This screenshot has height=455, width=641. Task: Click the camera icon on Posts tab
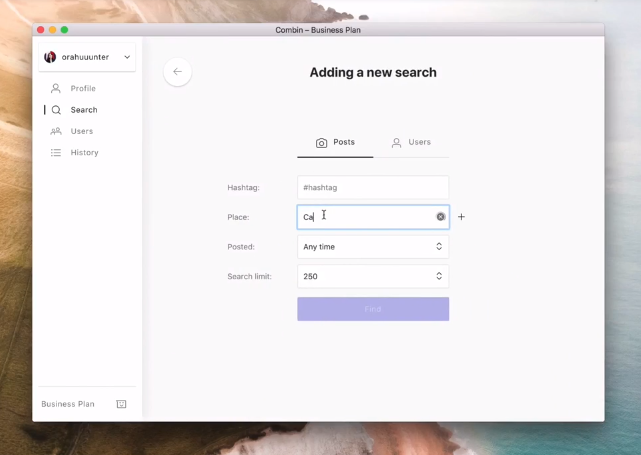pos(321,143)
